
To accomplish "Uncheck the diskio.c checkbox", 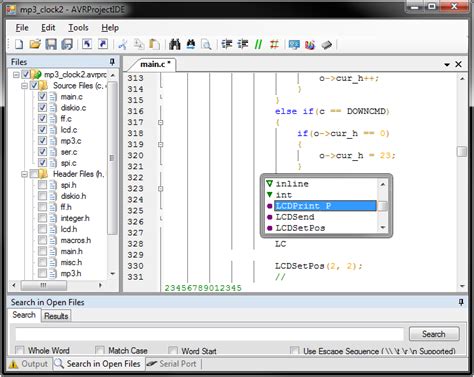I will (42, 108).
